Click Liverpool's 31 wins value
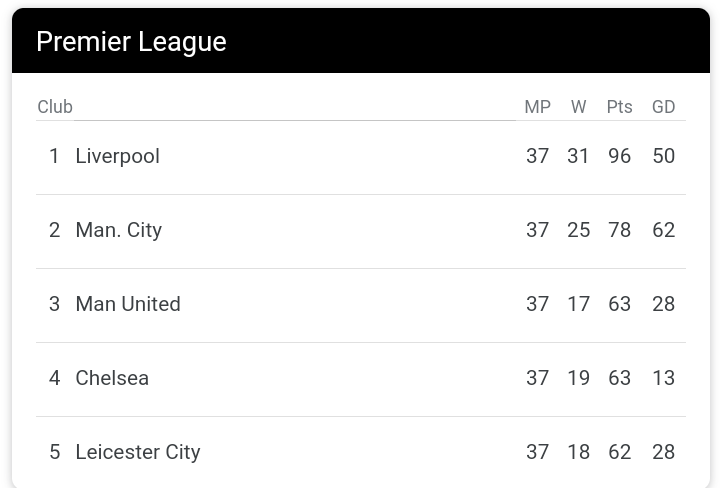 (578, 156)
